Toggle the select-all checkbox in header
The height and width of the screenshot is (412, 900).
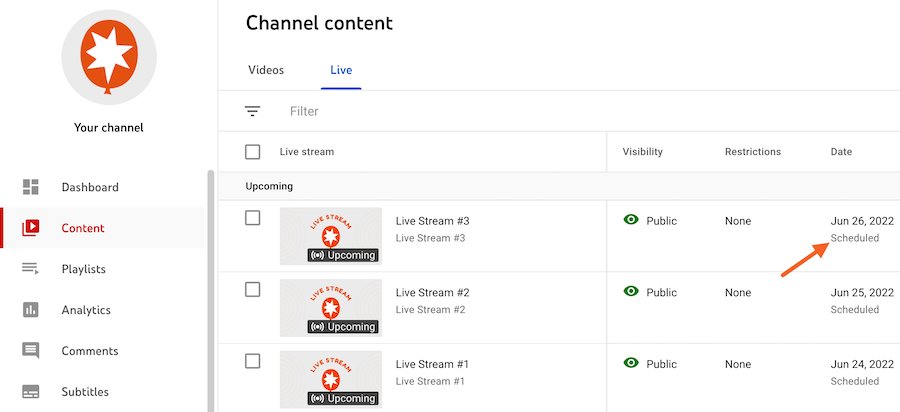(253, 152)
